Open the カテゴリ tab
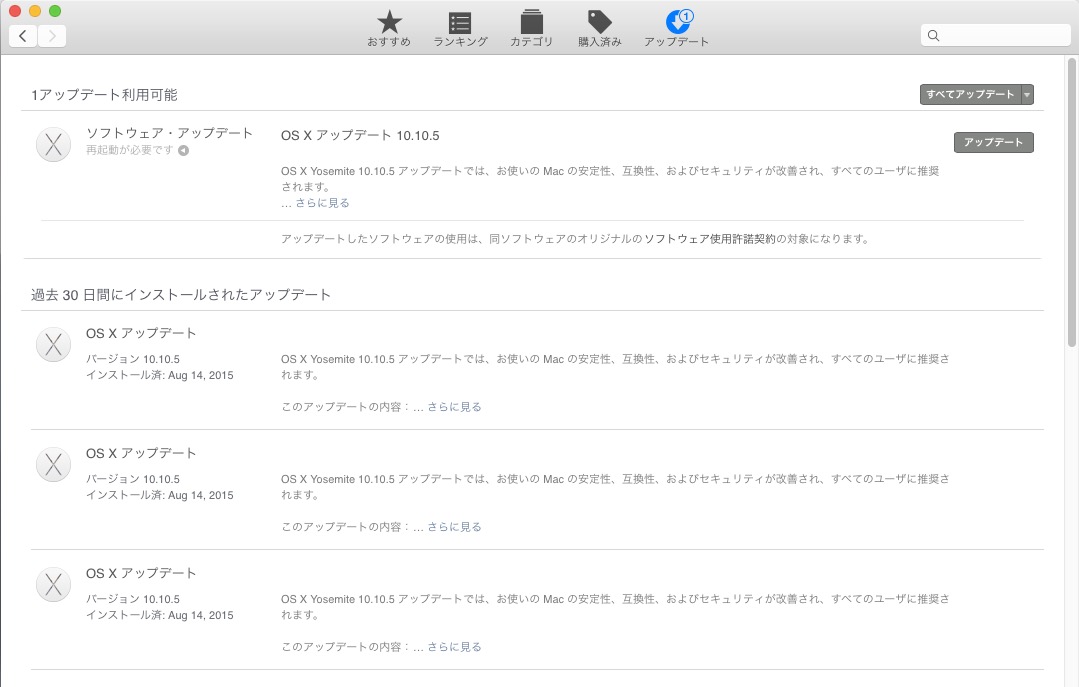Viewport: 1079px width, 687px height. (531, 29)
